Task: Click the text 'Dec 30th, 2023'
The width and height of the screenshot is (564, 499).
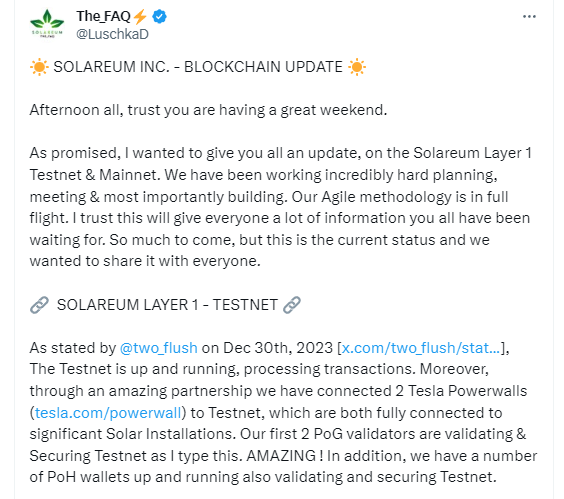Action: pos(278,348)
